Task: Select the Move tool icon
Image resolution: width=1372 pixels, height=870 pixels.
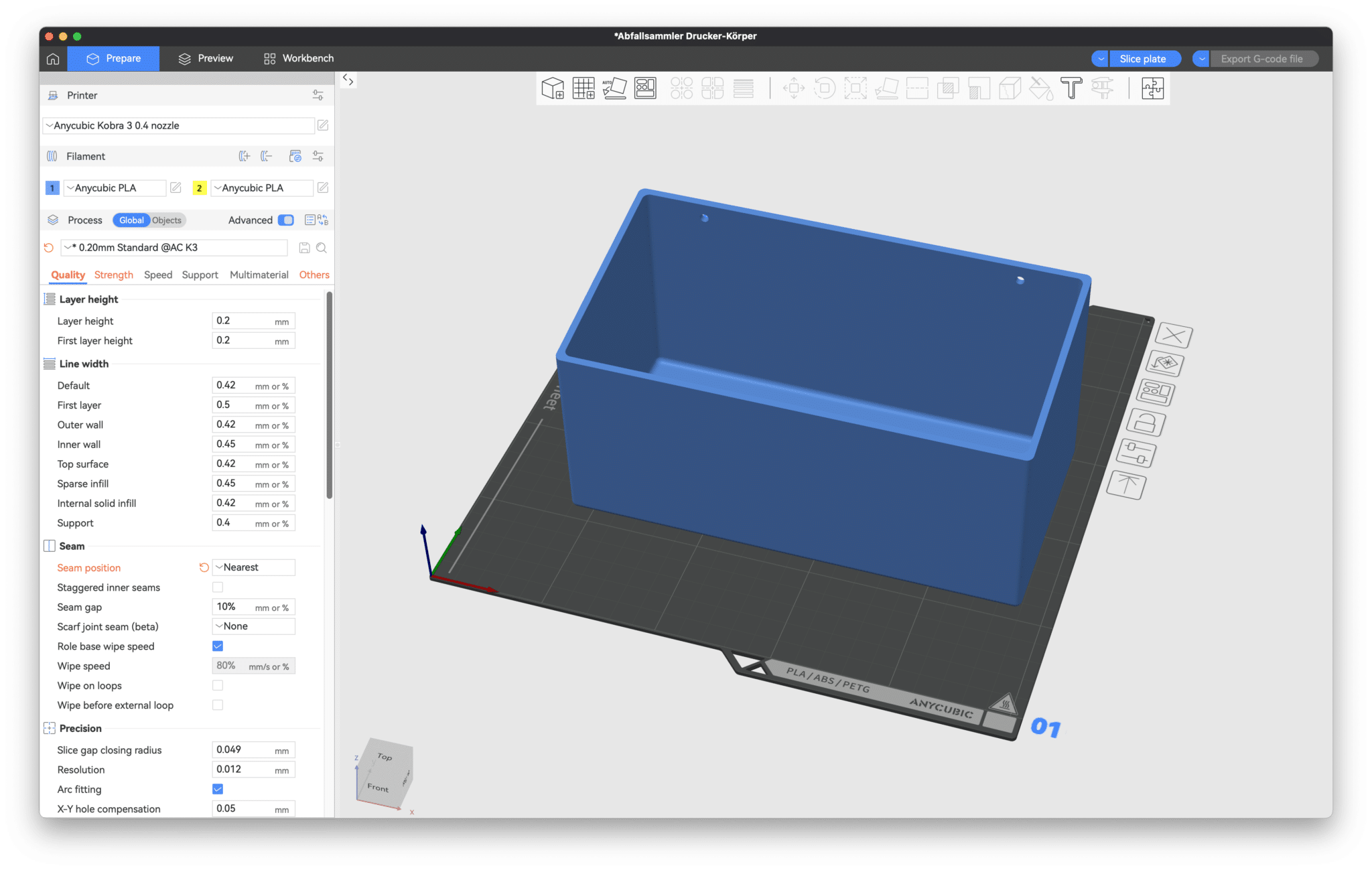Action: pos(794,88)
